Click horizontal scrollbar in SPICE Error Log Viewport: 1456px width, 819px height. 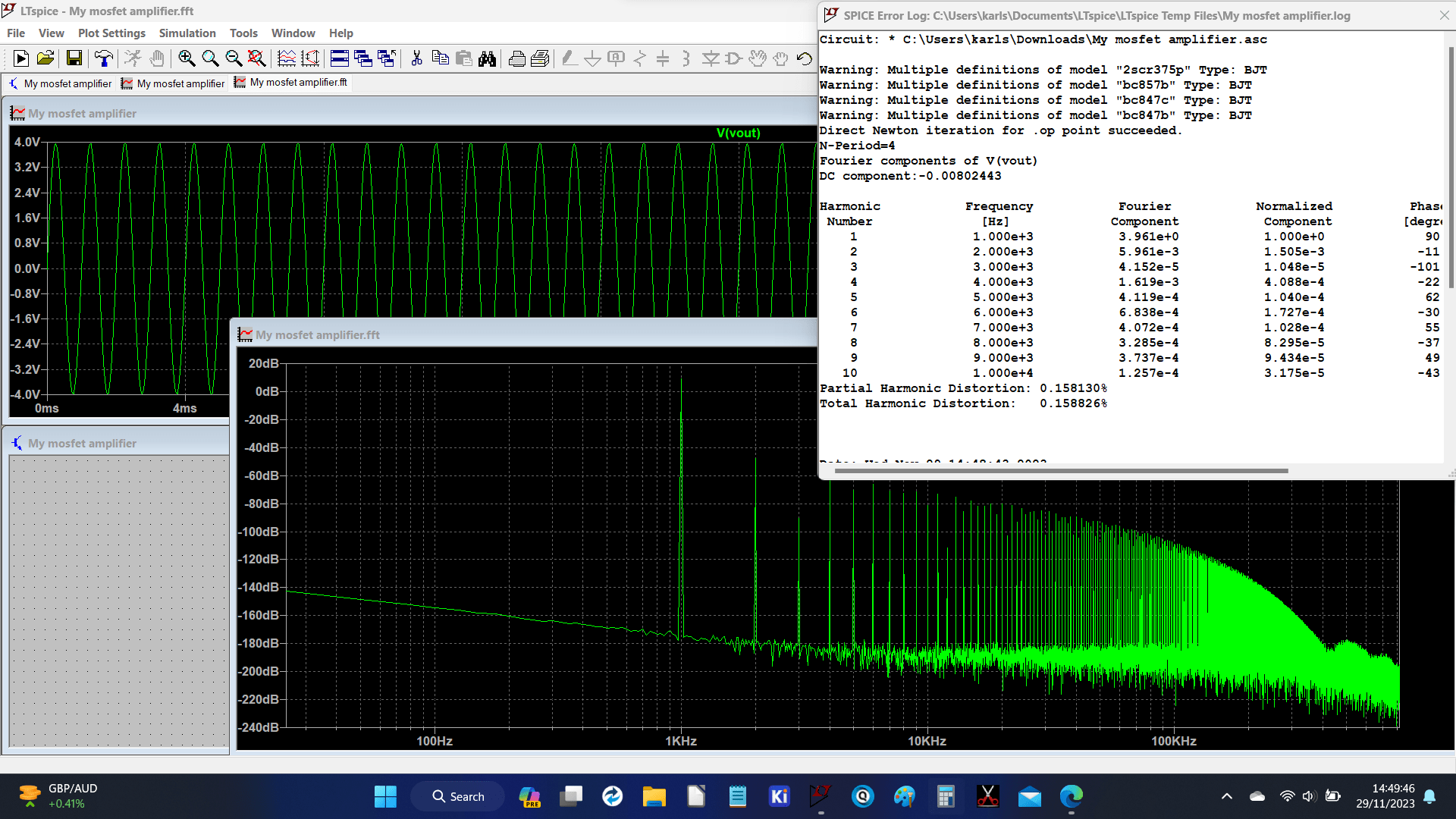(x=1061, y=471)
